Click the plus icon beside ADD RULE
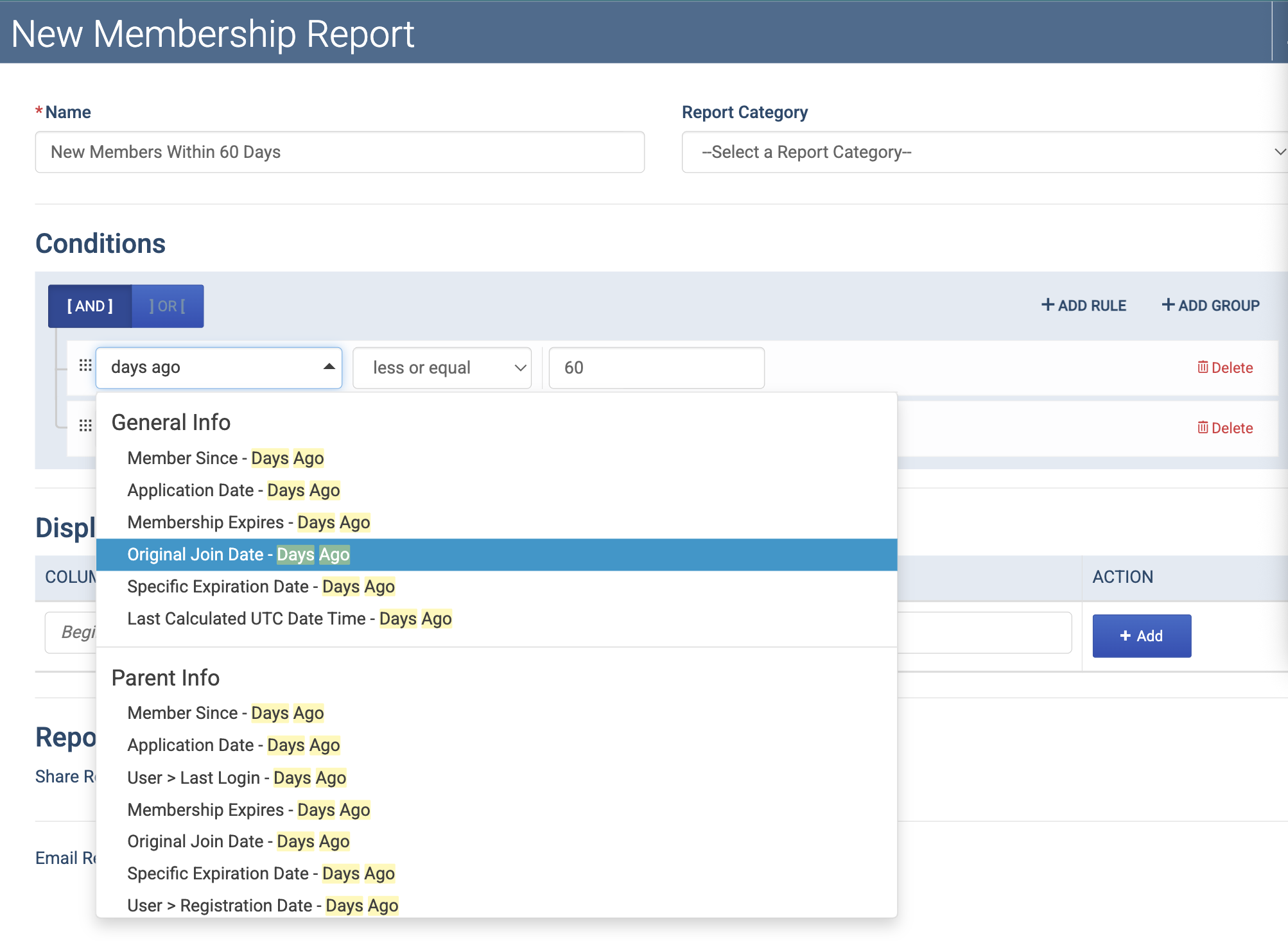The width and height of the screenshot is (1288, 941). coord(1048,305)
